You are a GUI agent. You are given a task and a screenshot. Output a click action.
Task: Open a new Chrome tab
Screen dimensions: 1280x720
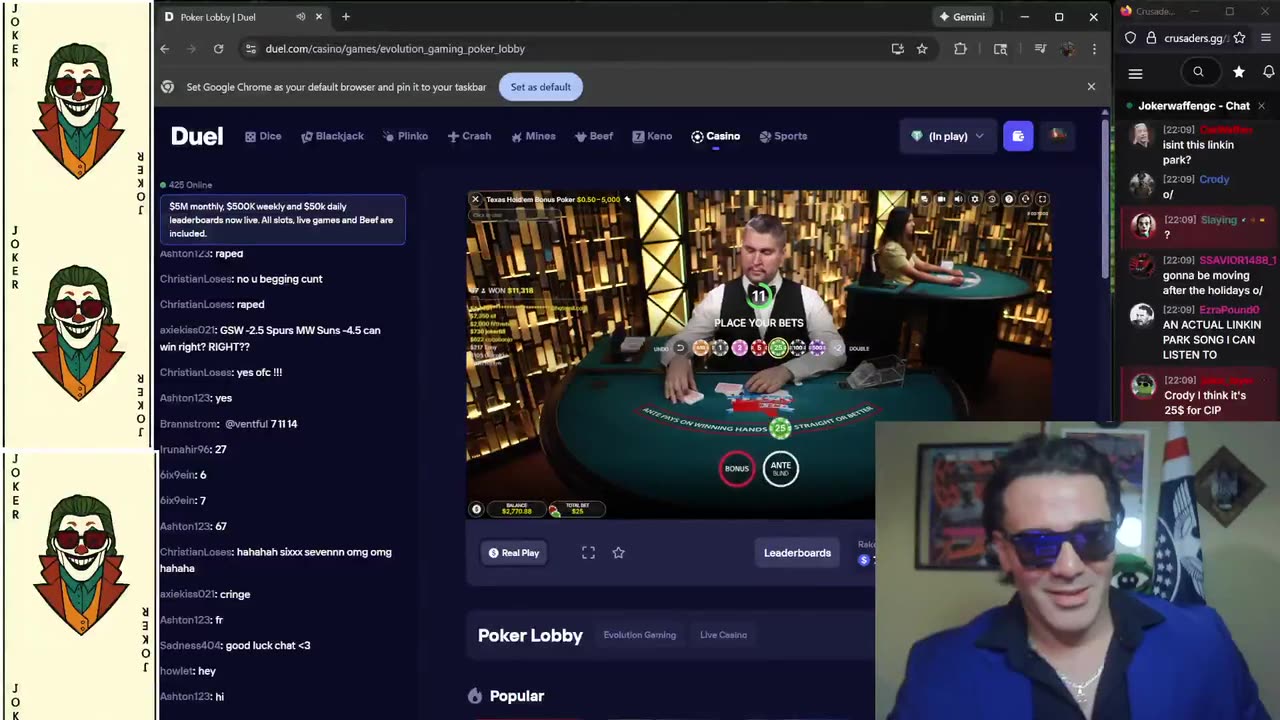tap(346, 17)
